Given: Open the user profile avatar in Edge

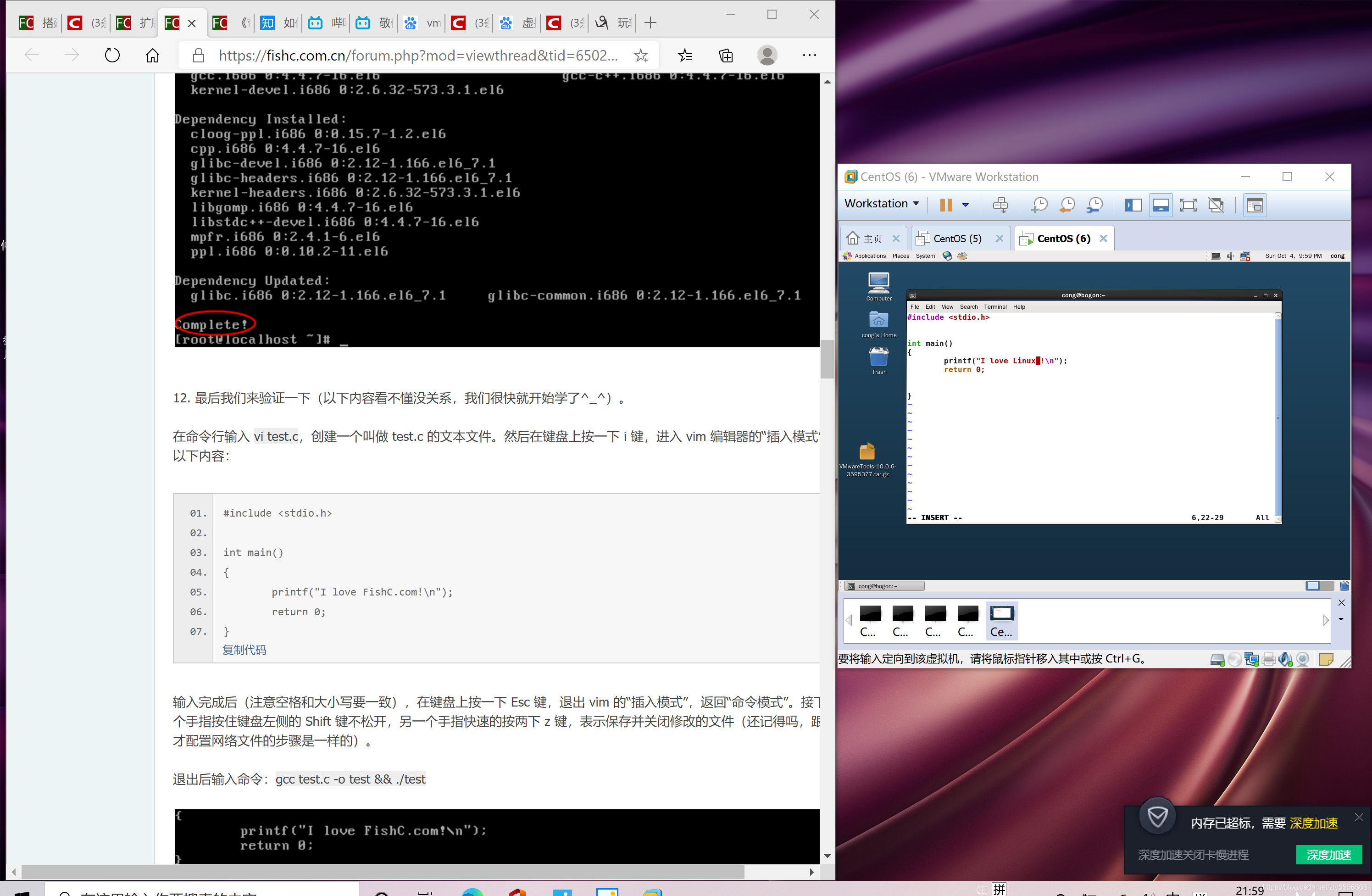Looking at the screenshot, I should click(x=767, y=56).
